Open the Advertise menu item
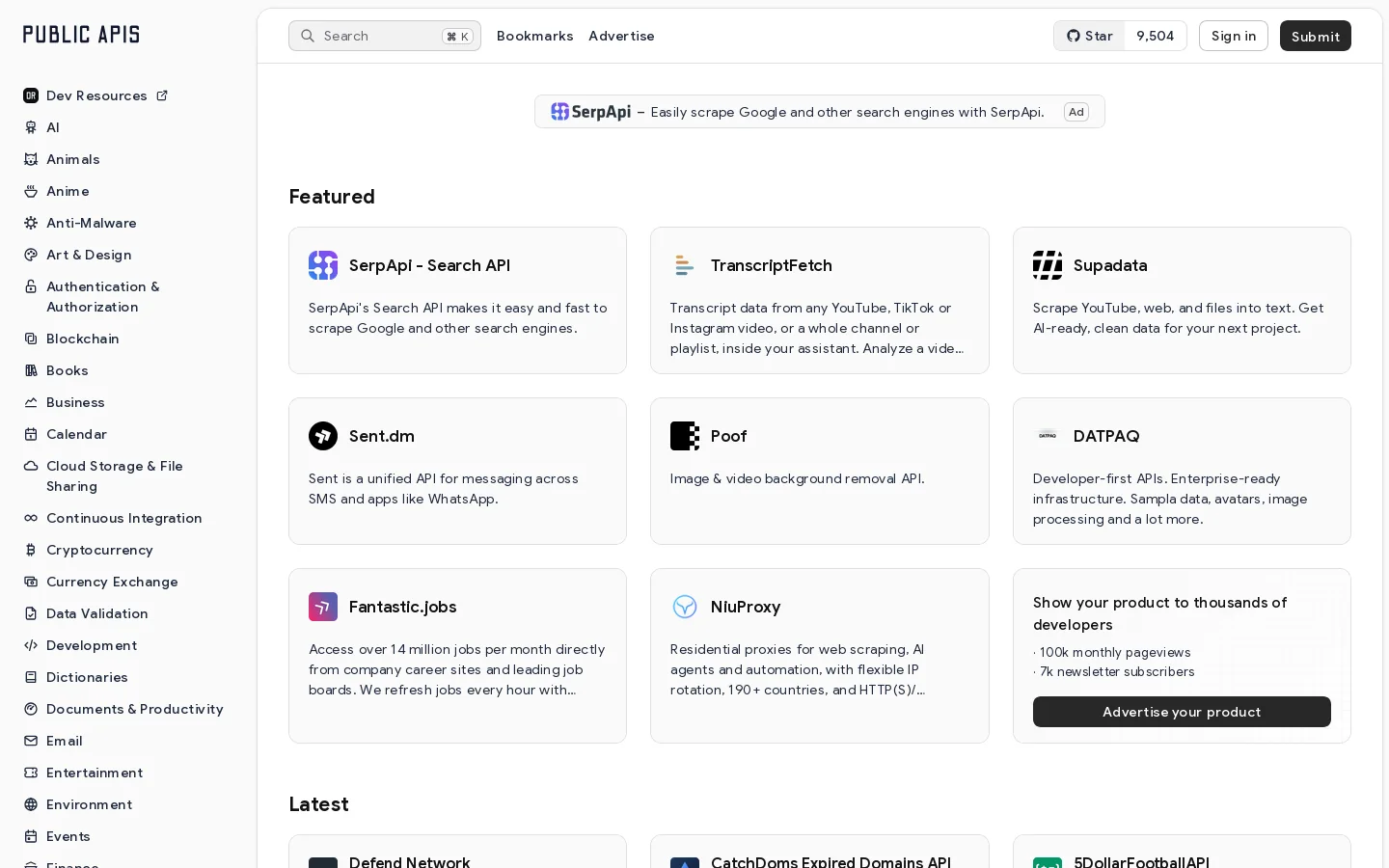Screen dimensions: 1389x868 621,36
